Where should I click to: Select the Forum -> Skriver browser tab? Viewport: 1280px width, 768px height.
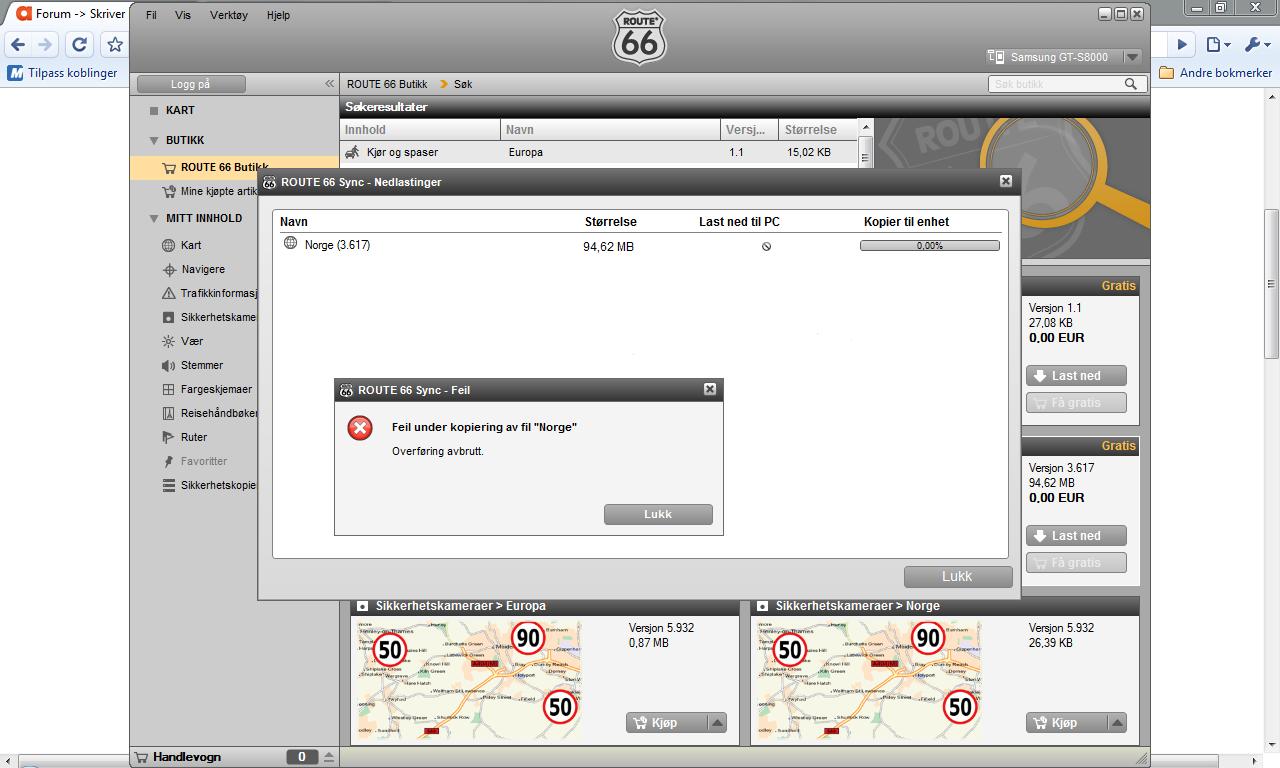point(70,14)
